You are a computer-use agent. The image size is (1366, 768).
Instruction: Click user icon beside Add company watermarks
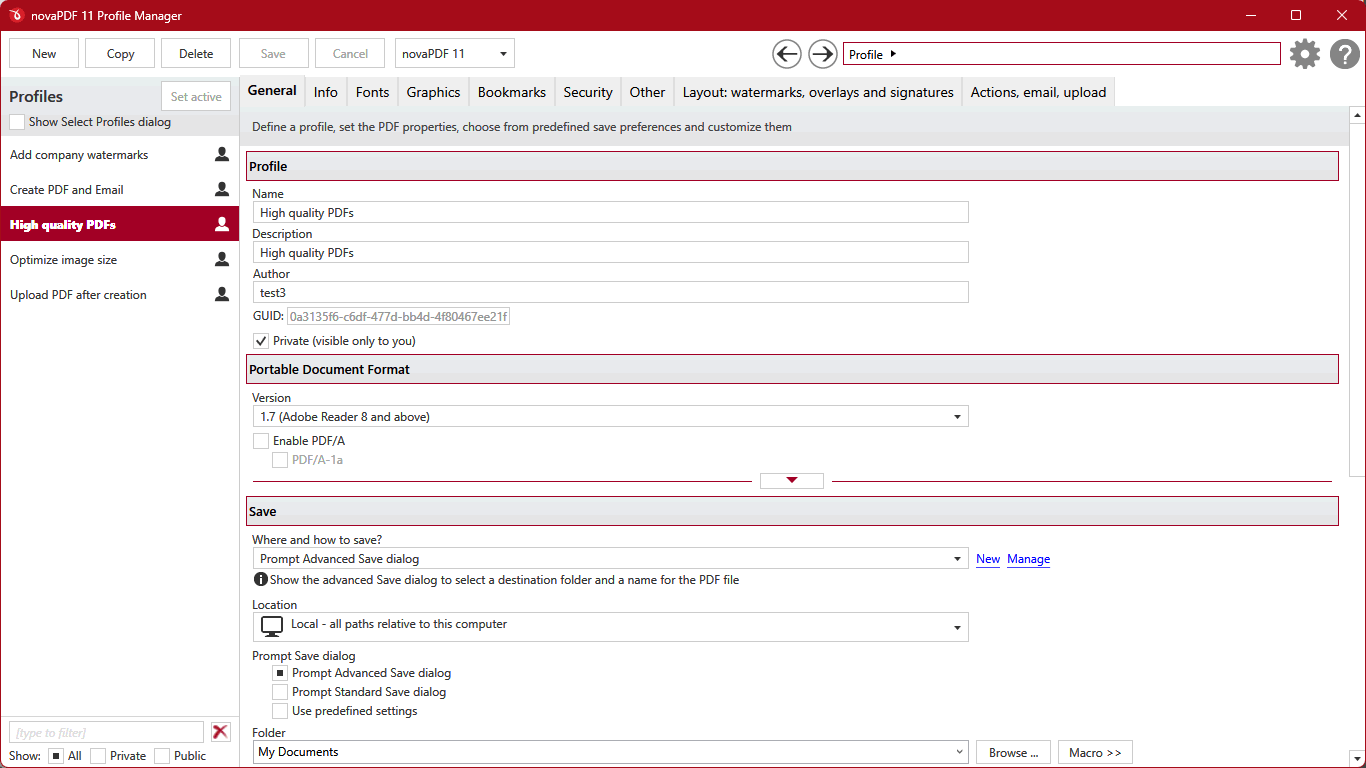click(222, 155)
